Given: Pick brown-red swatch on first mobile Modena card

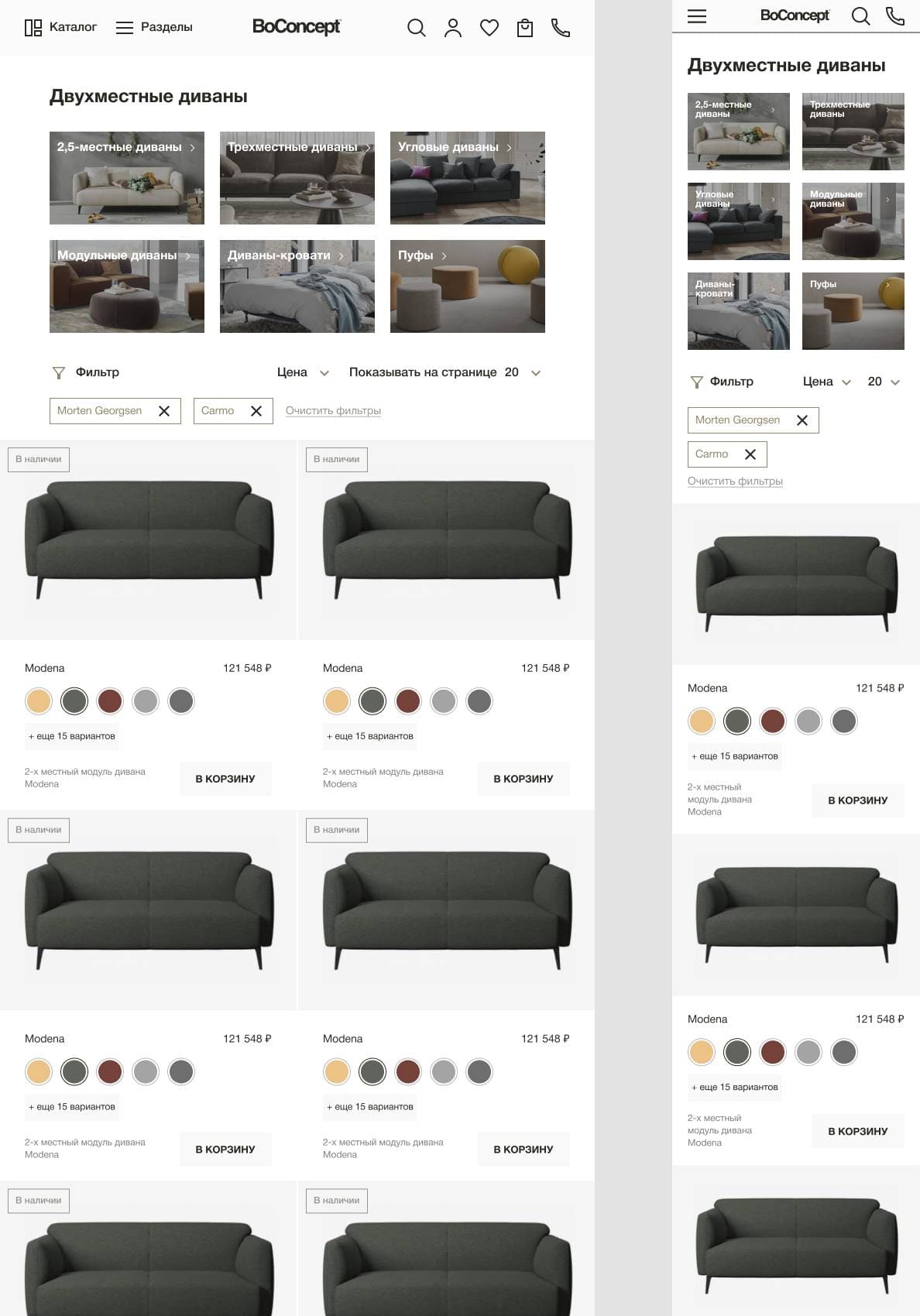Looking at the screenshot, I should [x=773, y=721].
